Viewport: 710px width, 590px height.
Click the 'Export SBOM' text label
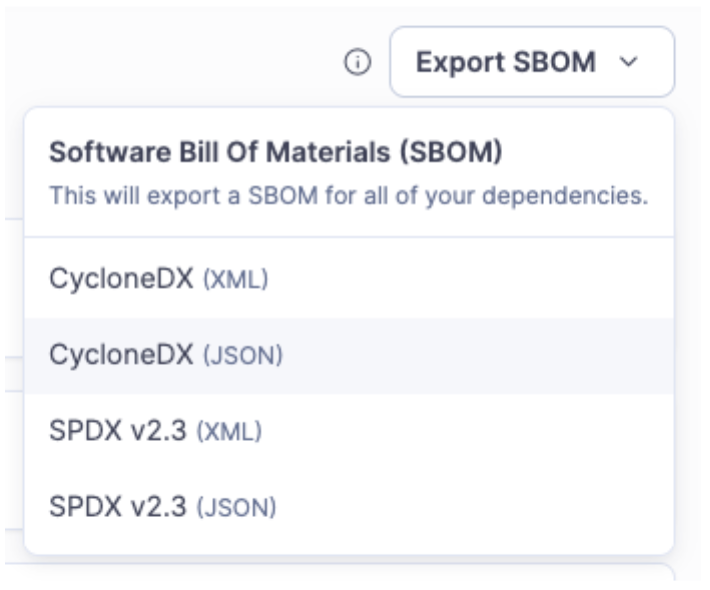(505, 62)
